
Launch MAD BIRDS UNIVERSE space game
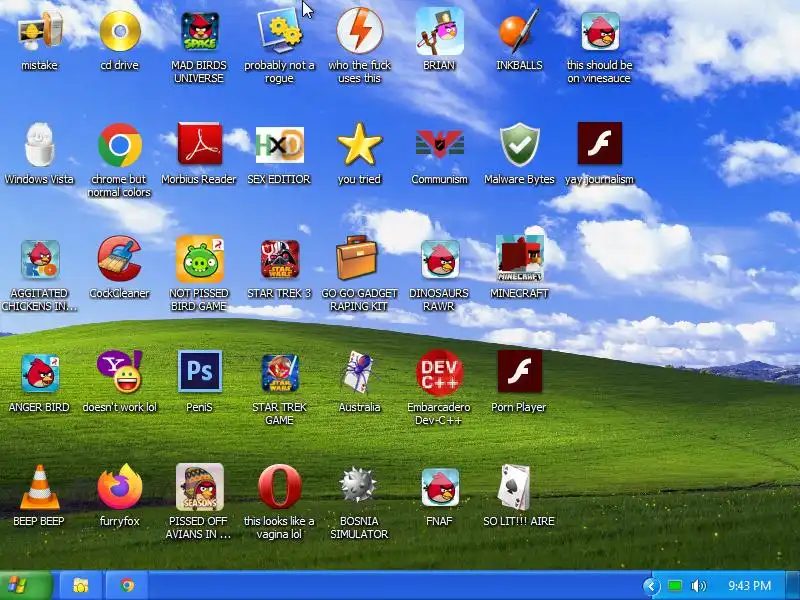pos(199,31)
